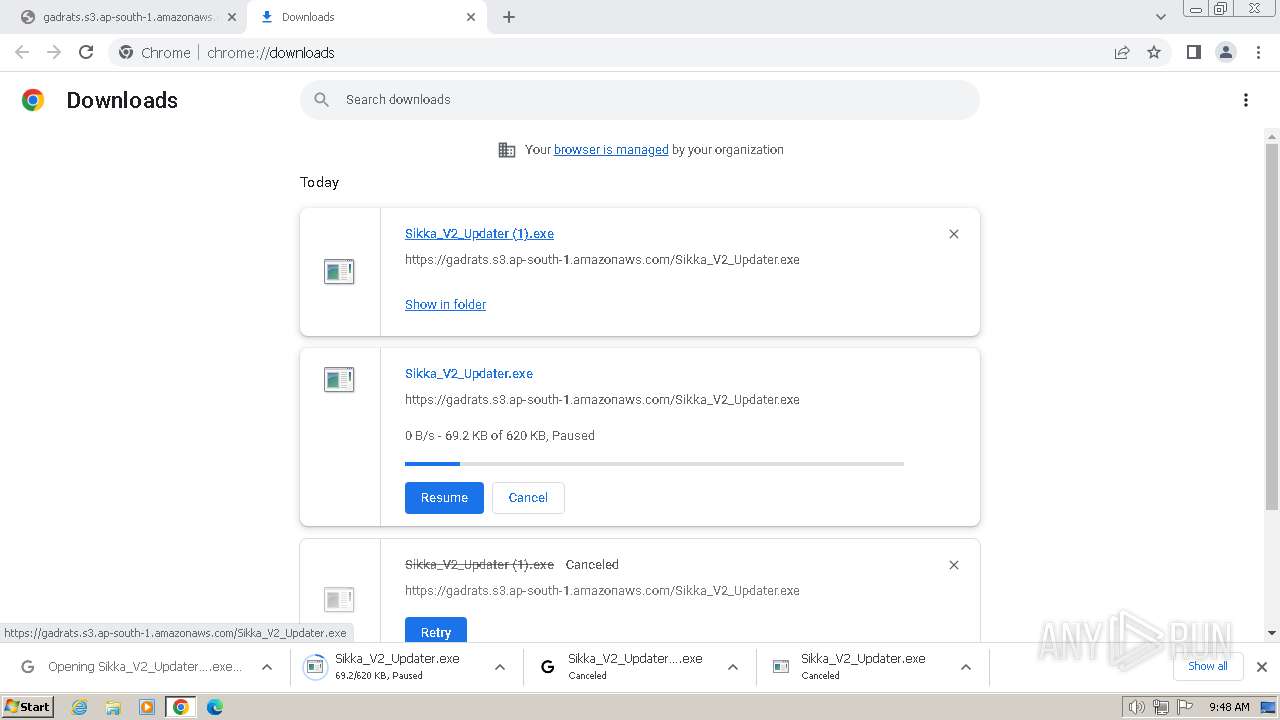The image size is (1280, 720).
Task: Click volume speaker tray icon
Action: tap(1137, 707)
